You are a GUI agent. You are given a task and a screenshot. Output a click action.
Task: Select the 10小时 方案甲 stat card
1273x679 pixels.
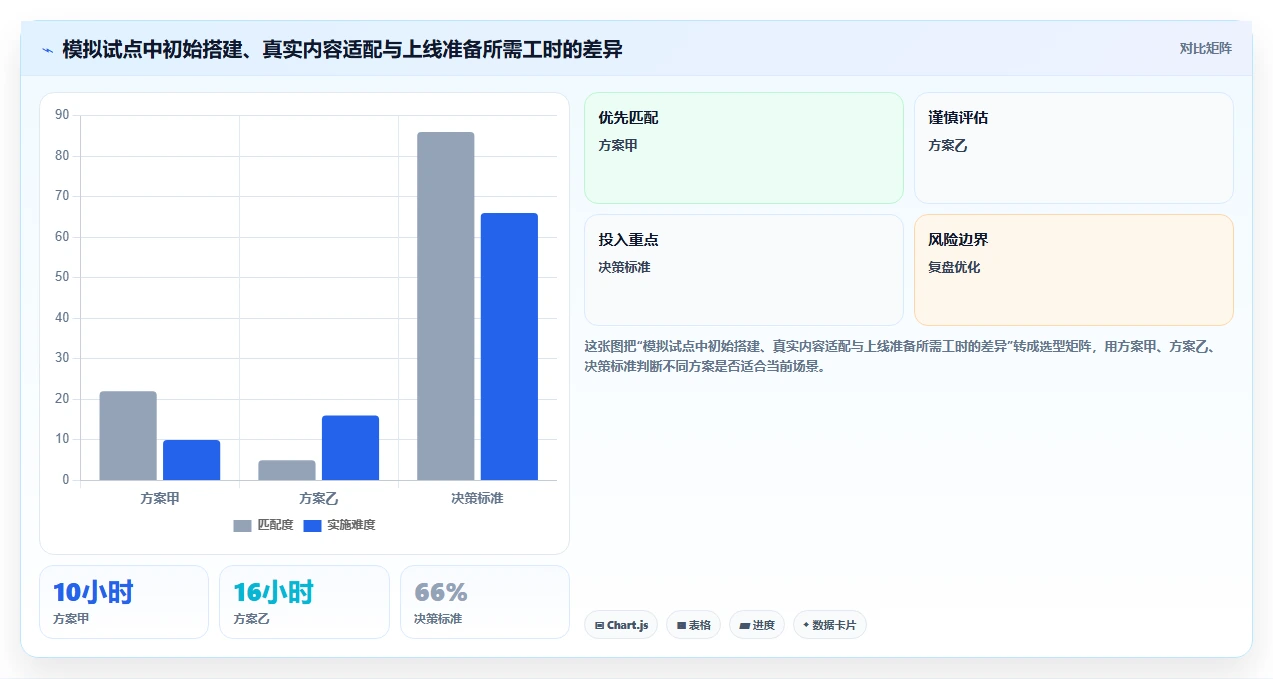point(124,602)
